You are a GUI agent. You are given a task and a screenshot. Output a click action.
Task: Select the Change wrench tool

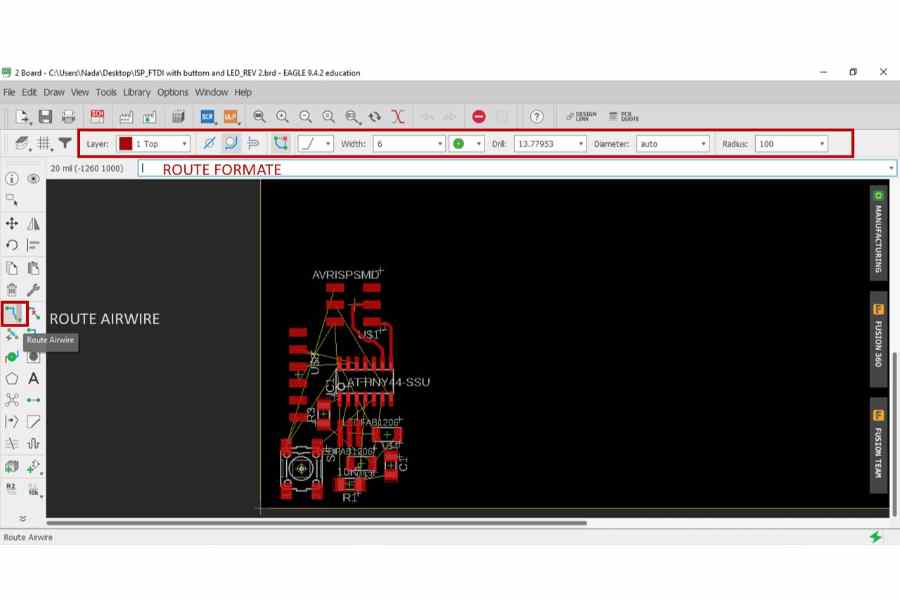coord(33,289)
